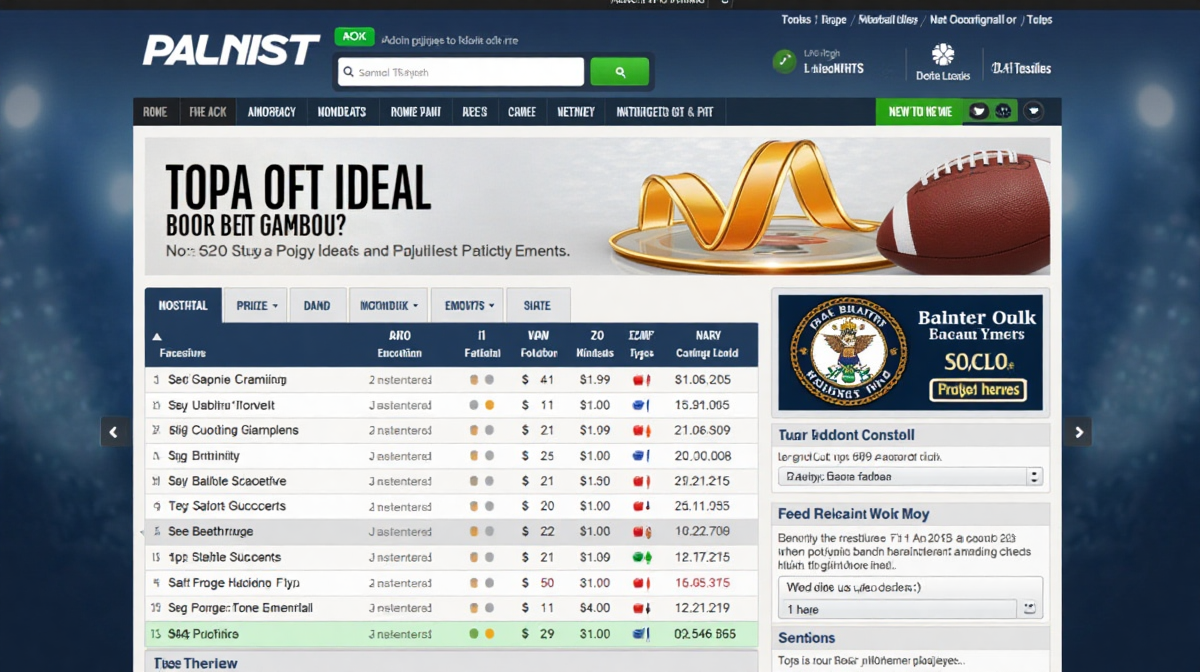The width and height of the screenshot is (1200, 672).
Task: Click the 'Seg Porrger Tone Ememiall' row name
Action: [x=240, y=608]
